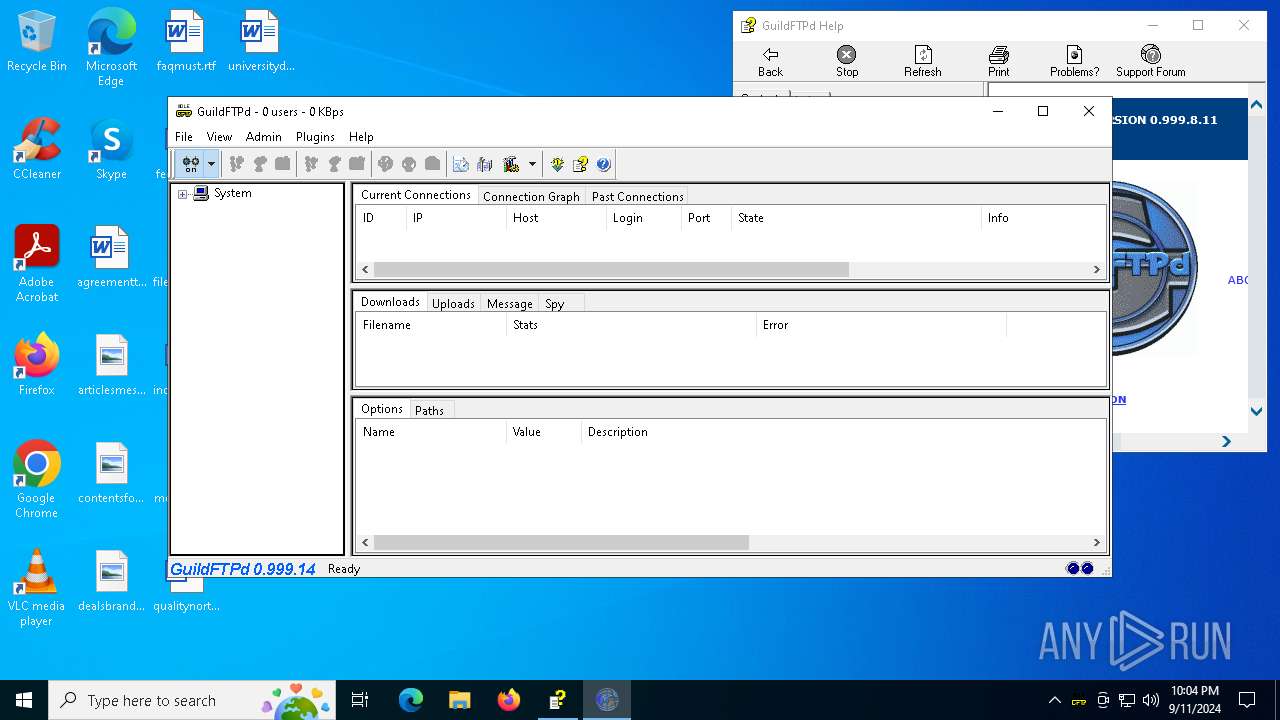Click scroll-right arrow in Help window

[1226, 441]
